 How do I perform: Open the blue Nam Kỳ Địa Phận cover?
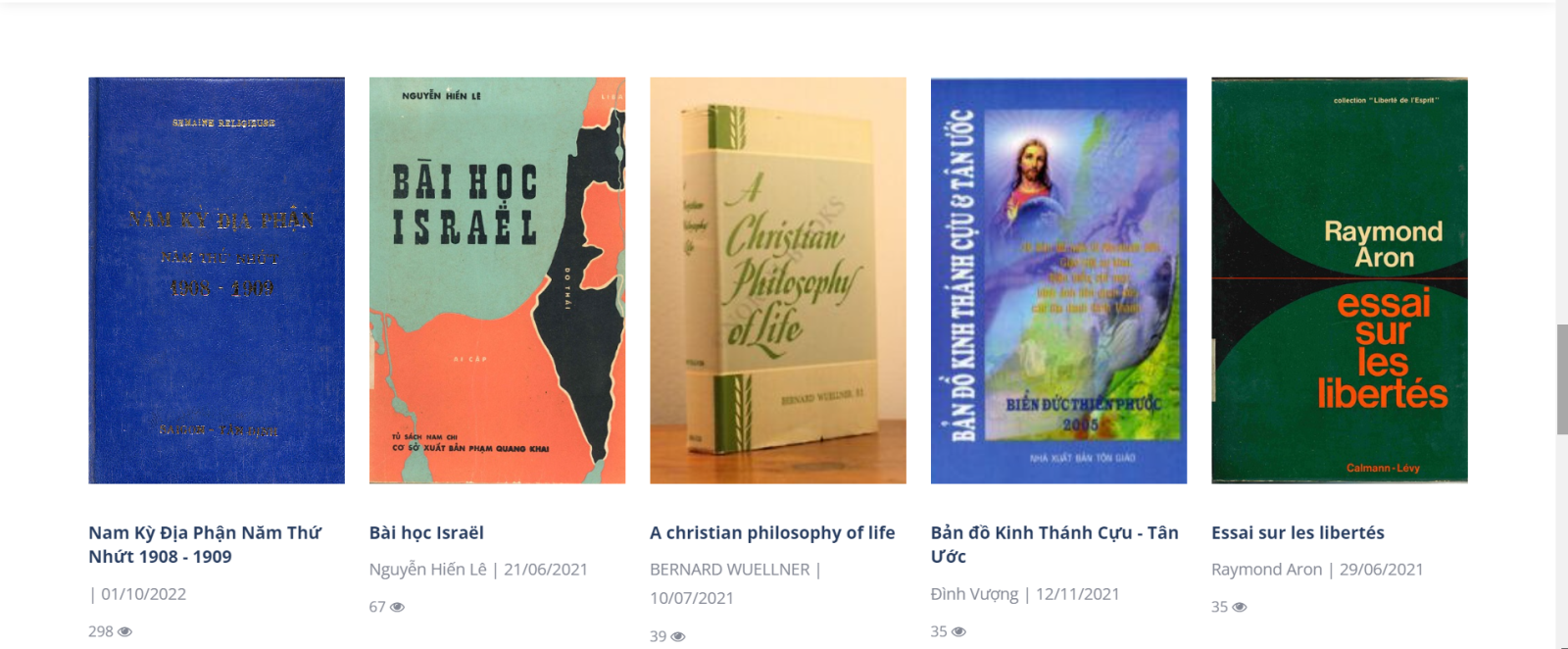point(217,280)
